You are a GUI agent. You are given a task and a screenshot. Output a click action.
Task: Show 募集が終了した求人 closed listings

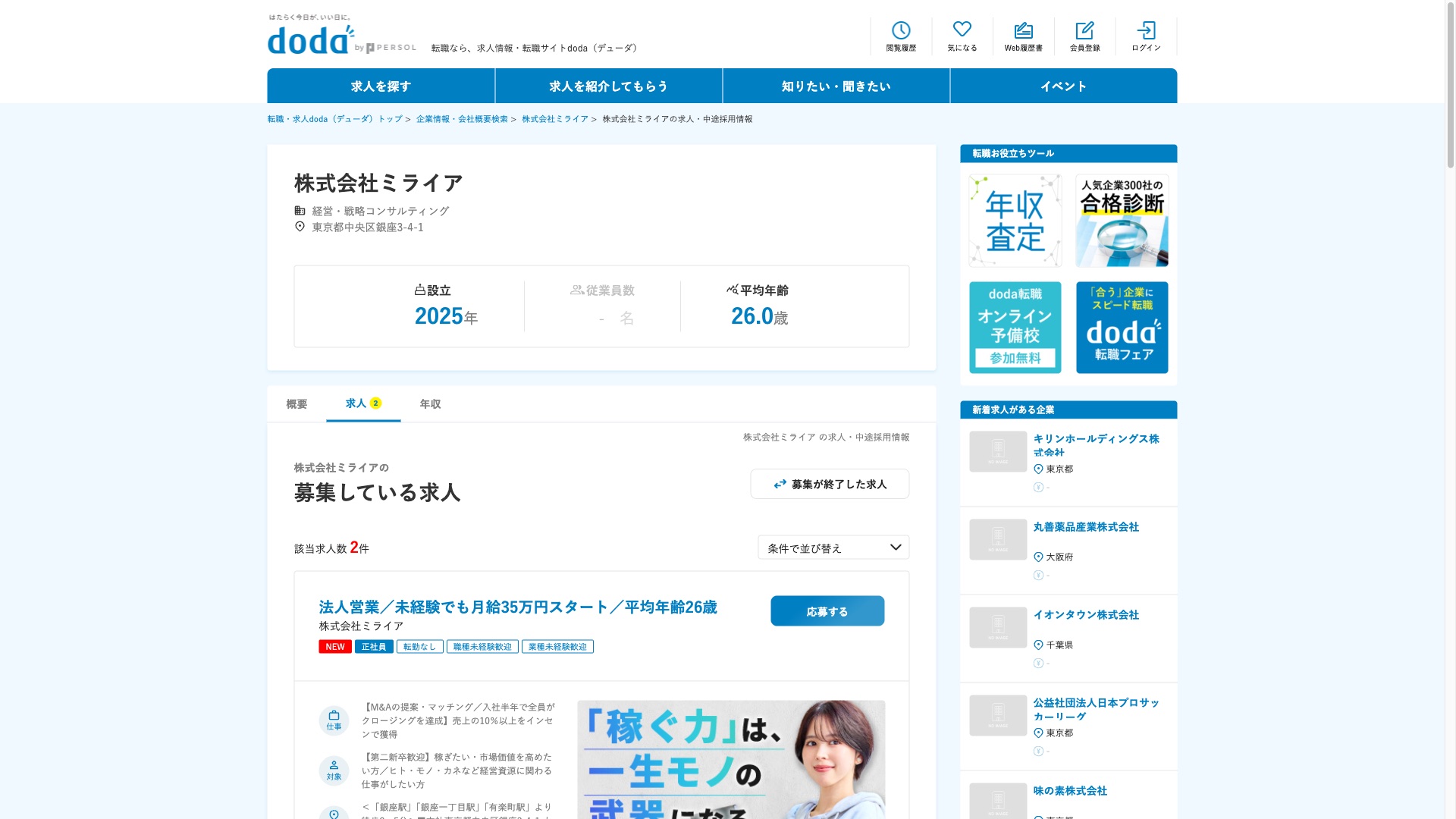(830, 484)
